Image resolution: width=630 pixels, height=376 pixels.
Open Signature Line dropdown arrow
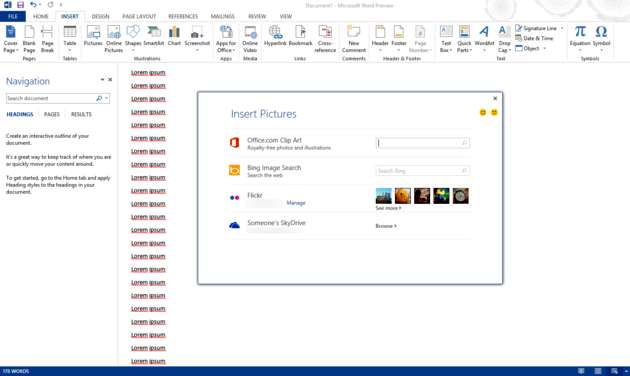pos(562,28)
